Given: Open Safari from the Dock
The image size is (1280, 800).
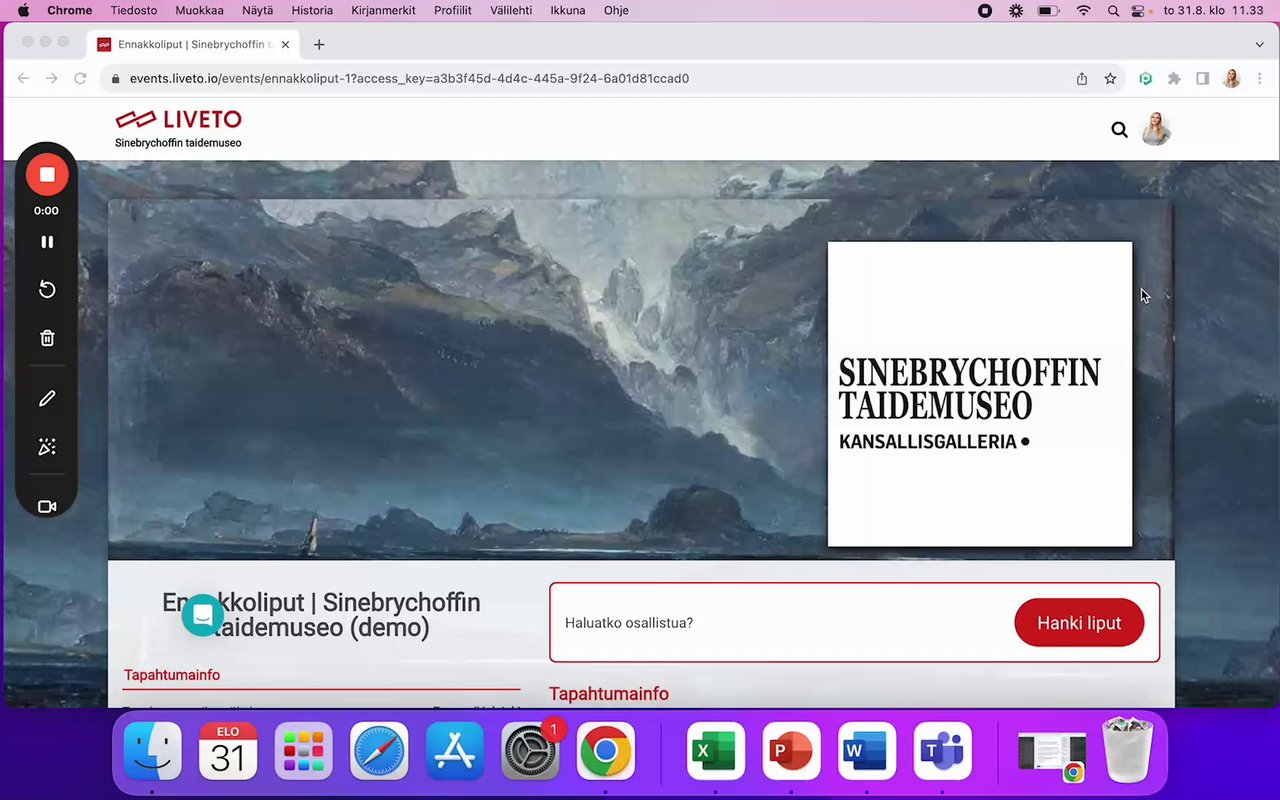Looking at the screenshot, I should tap(379, 751).
